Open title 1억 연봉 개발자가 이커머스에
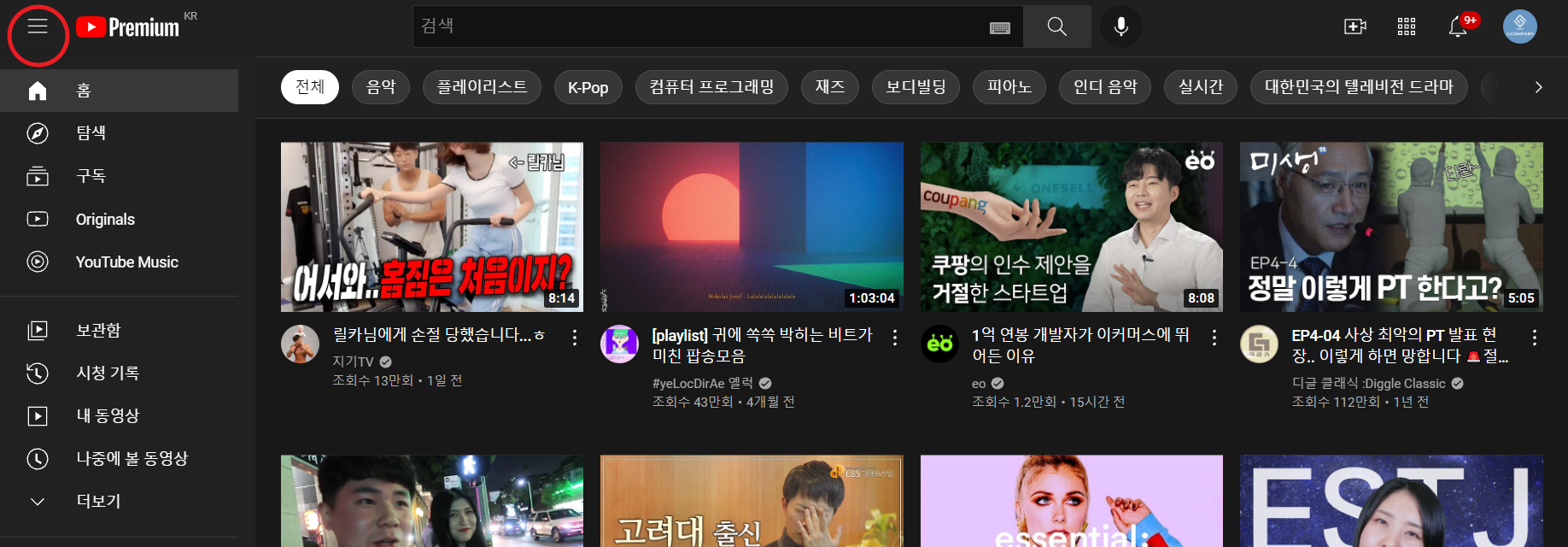Viewport: 1568px width, 547px height. (x=1081, y=345)
